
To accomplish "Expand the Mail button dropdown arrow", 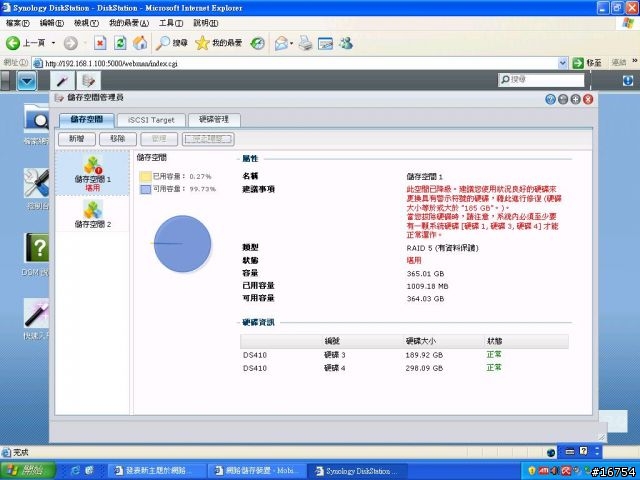I will click(x=291, y=43).
